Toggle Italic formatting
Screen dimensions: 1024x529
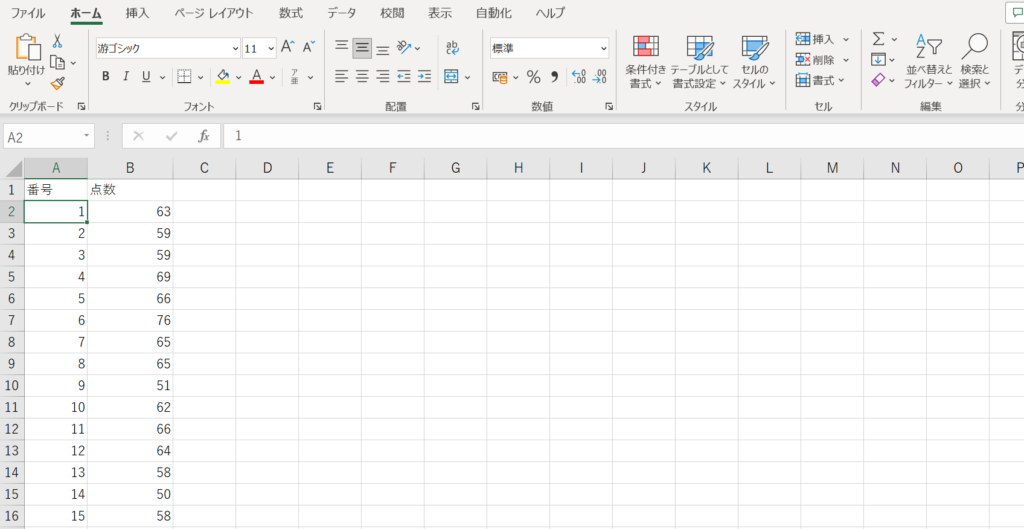126,77
